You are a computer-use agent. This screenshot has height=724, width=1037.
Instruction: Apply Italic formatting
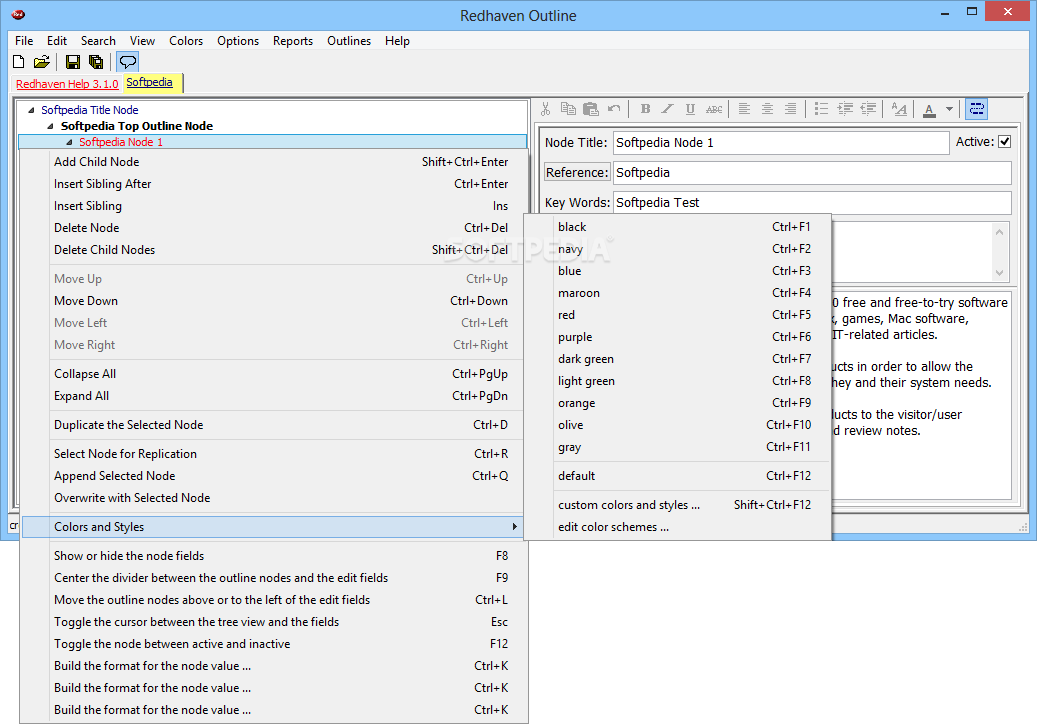(668, 109)
